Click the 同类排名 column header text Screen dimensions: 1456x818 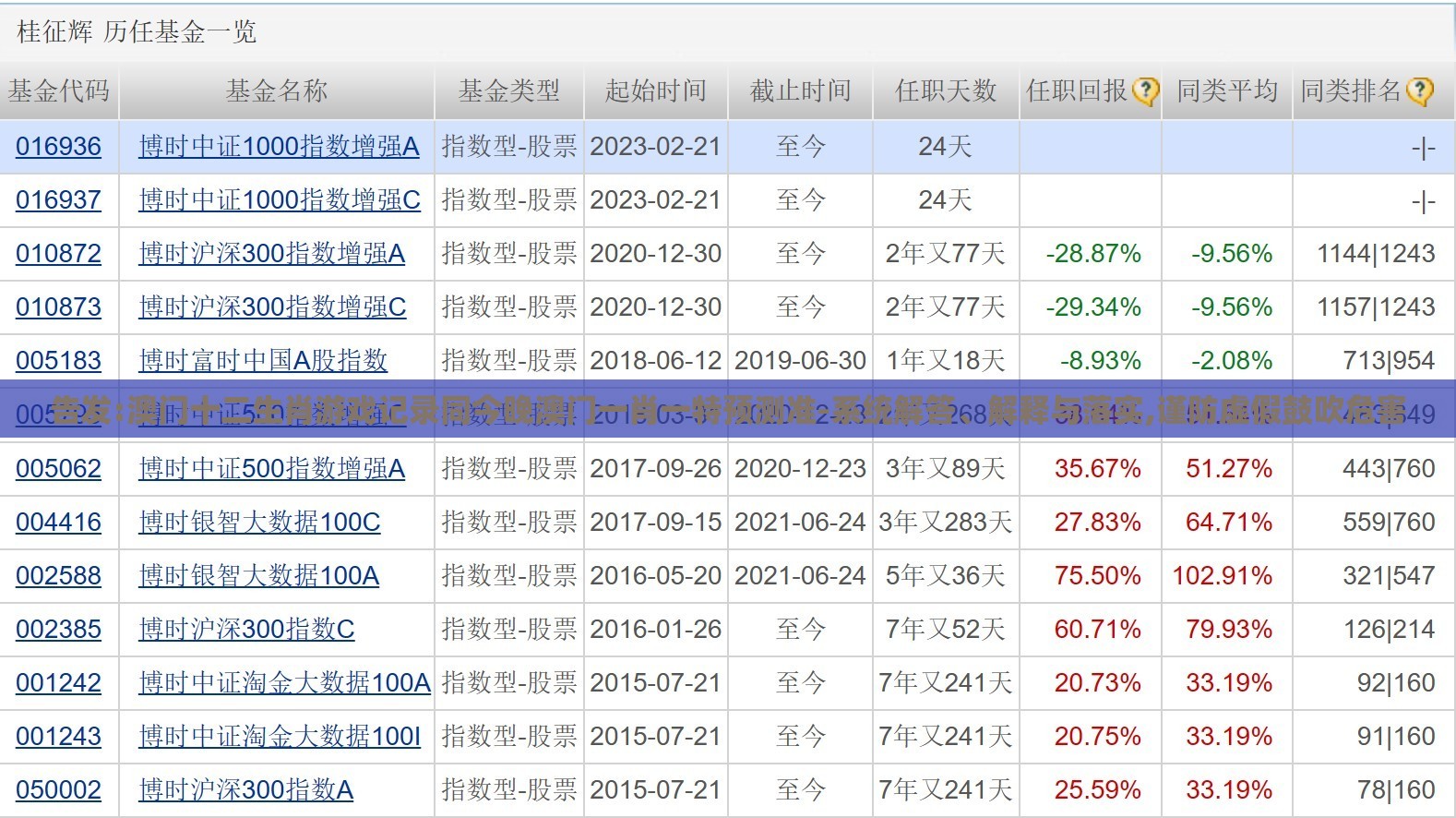click(1351, 90)
